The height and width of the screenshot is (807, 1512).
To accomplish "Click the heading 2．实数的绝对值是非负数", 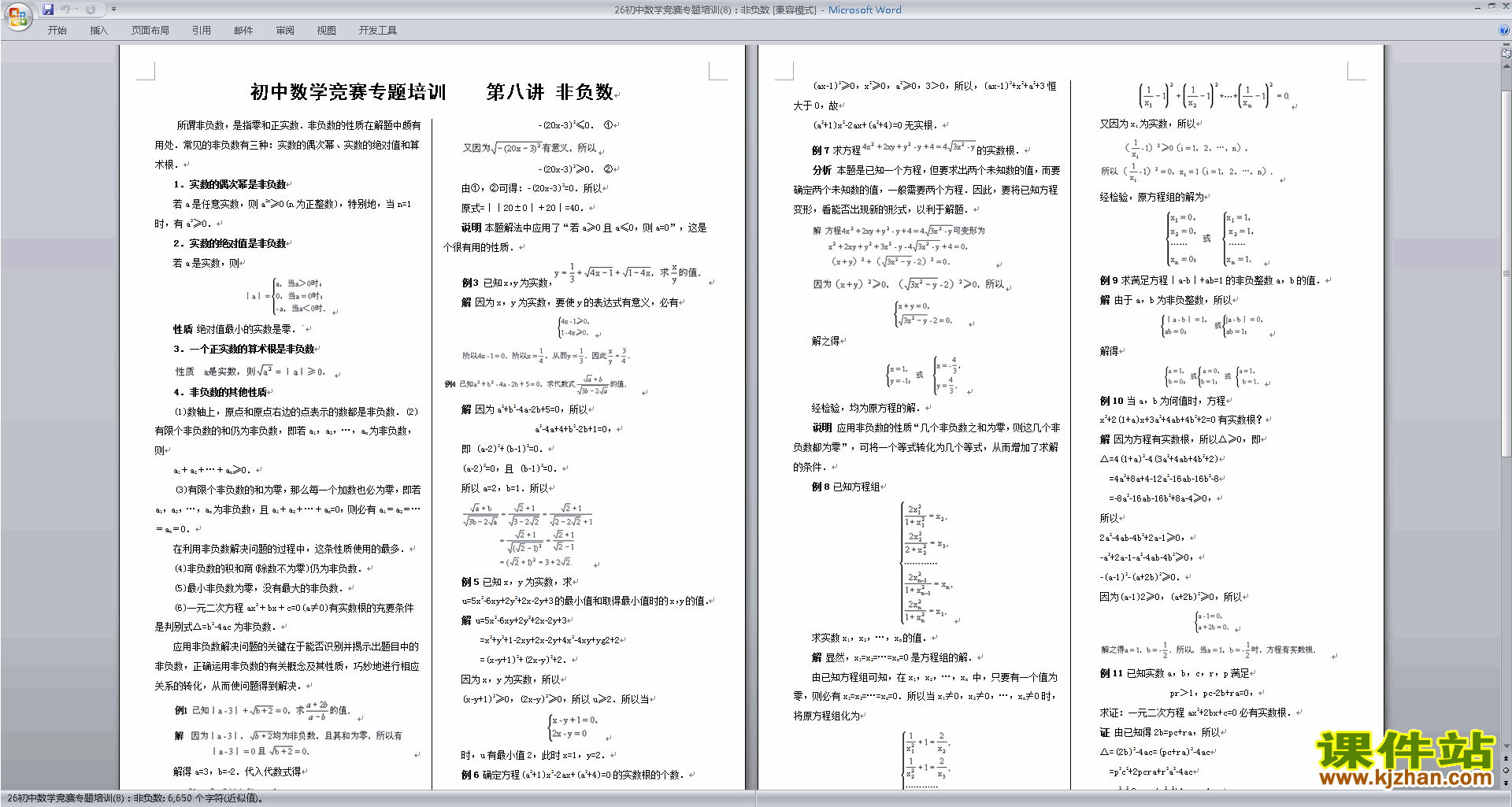I will pos(230,243).
